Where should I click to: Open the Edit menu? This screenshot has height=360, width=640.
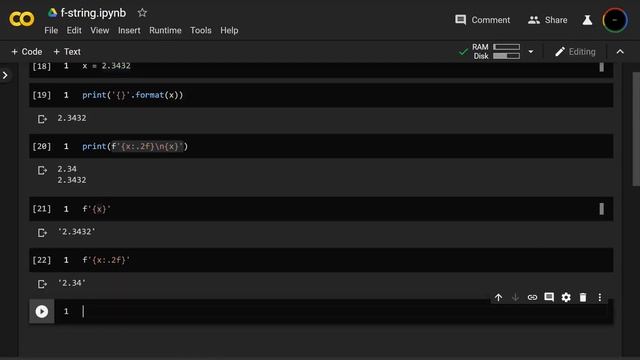(74, 31)
